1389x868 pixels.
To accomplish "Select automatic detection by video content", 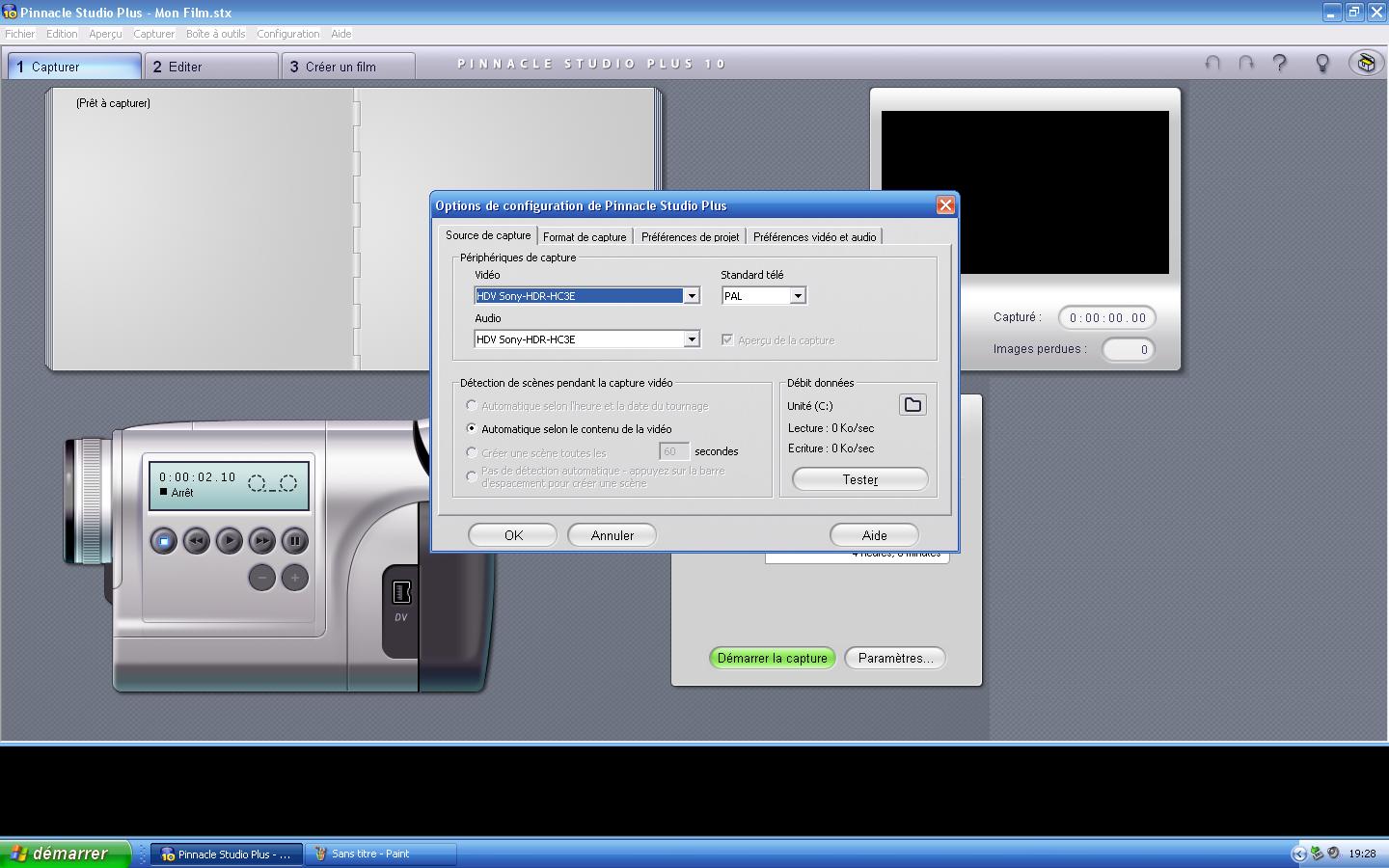I will [x=472, y=429].
